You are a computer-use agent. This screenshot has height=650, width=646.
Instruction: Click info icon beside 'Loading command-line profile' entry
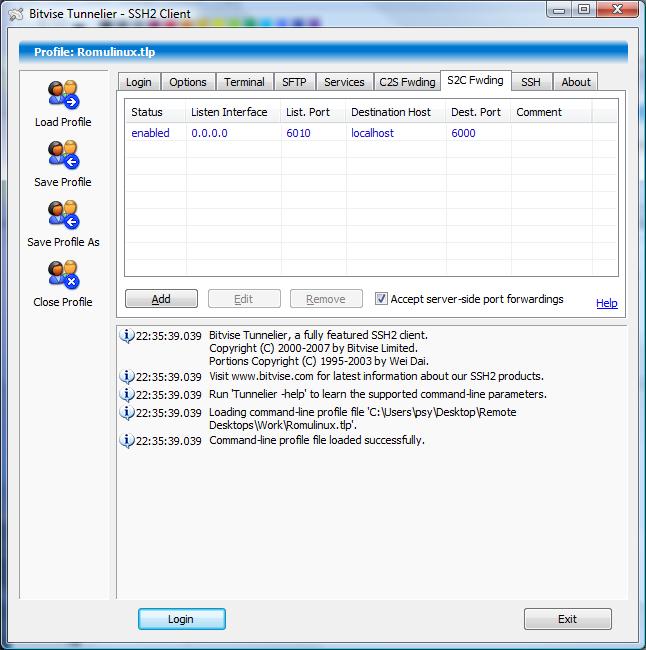(x=126, y=412)
